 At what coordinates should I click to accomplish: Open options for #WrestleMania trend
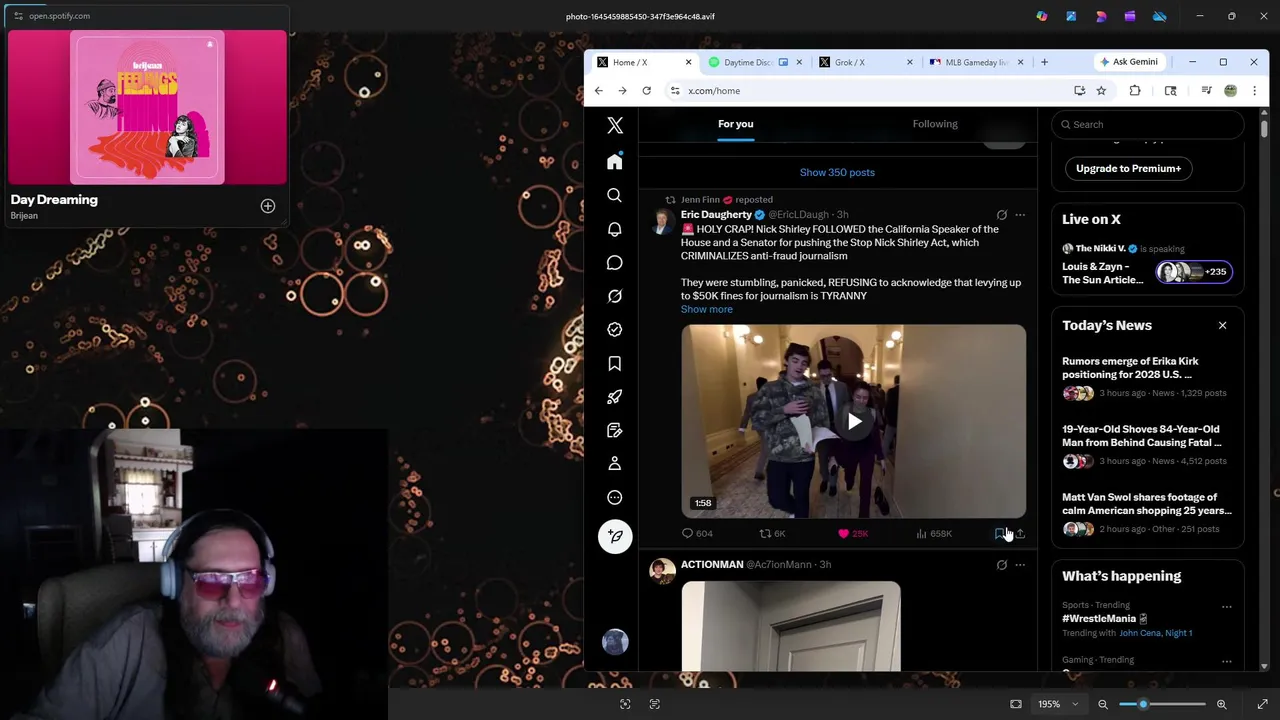(1226, 607)
